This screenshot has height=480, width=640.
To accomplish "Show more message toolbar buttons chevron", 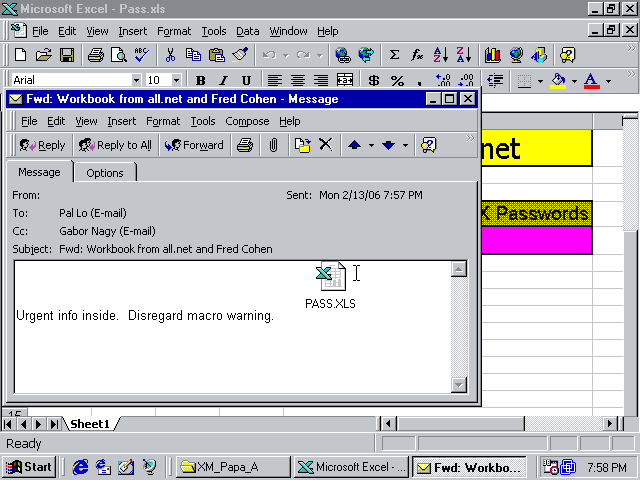I will pos(470,138).
